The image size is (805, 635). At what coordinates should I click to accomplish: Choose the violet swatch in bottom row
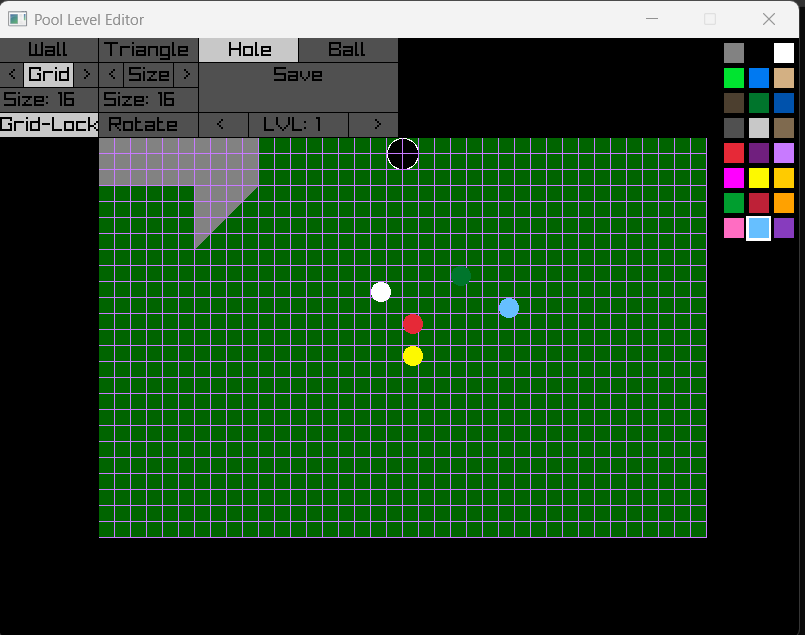(x=783, y=228)
